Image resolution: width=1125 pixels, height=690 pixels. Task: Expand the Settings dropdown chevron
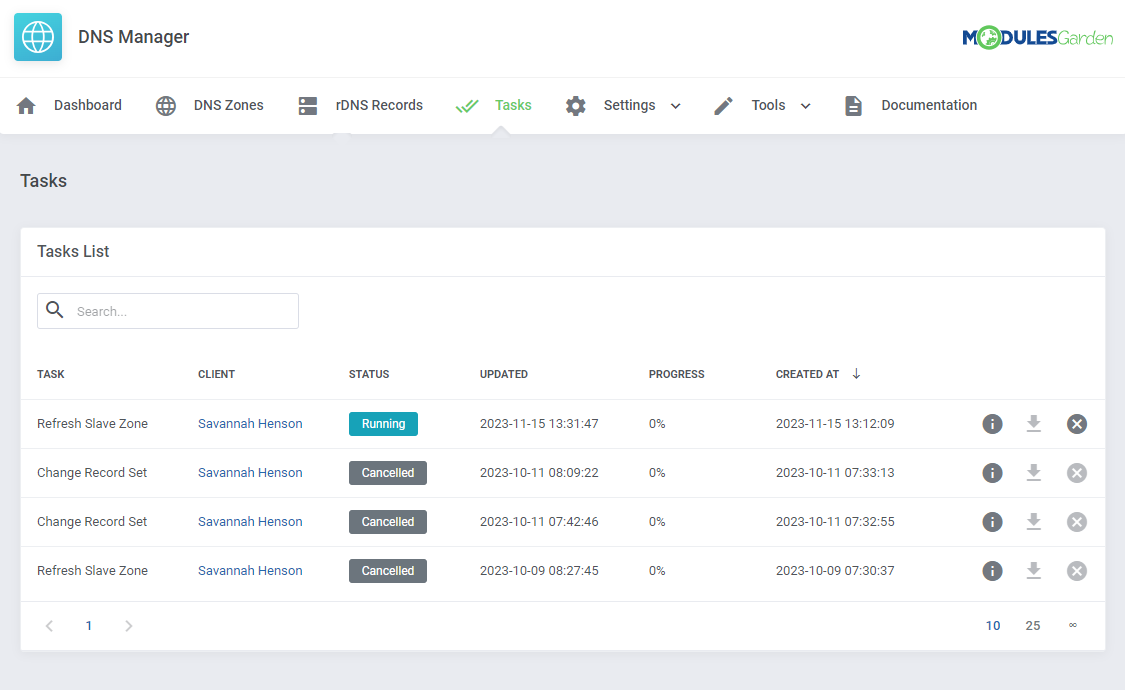(x=675, y=106)
